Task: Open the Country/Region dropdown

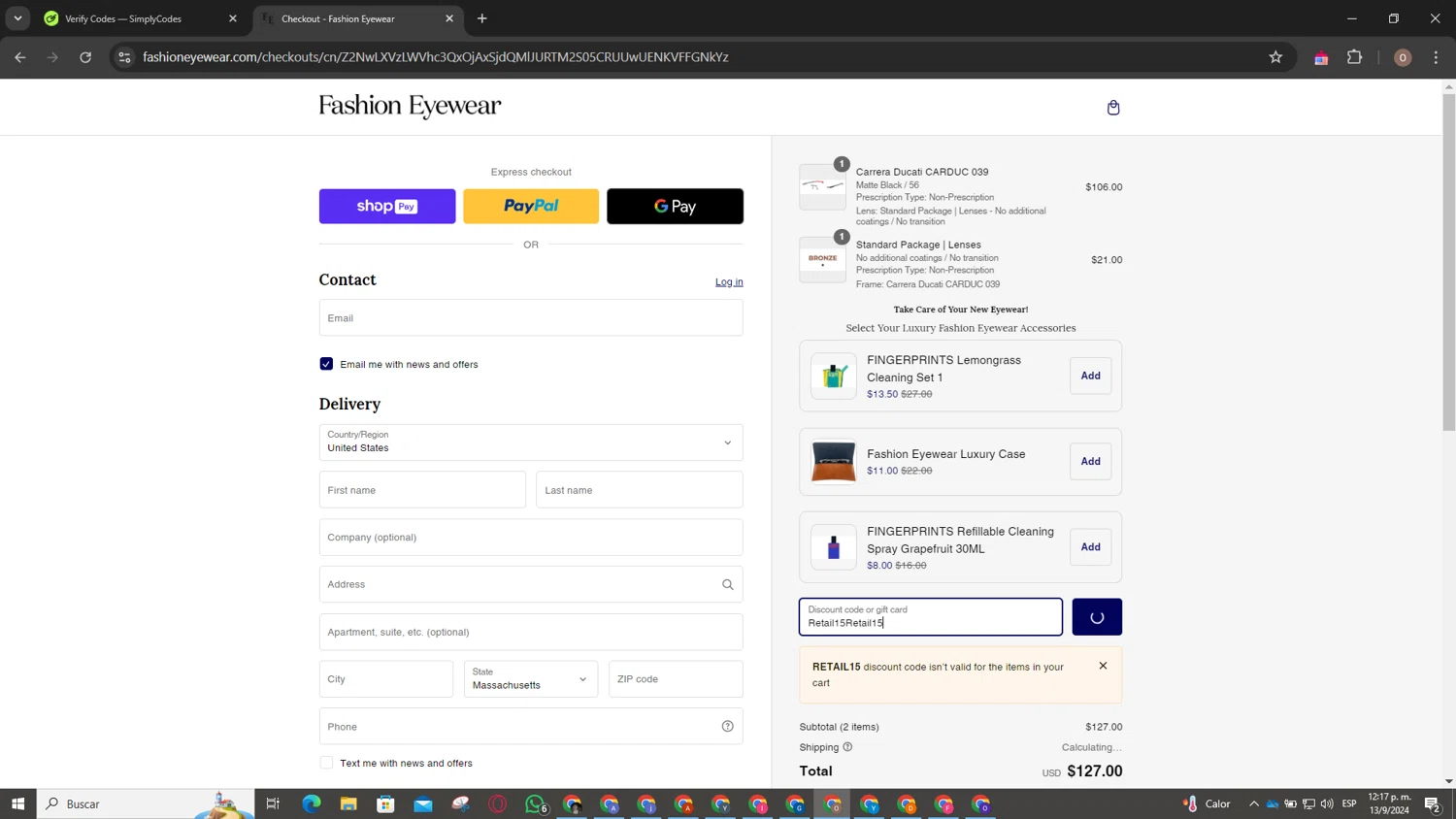Action: (531, 442)
